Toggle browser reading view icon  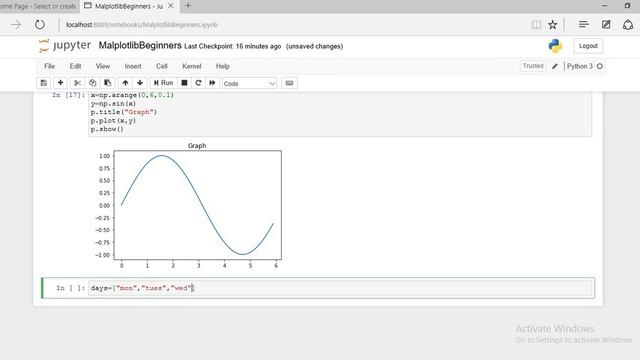click(x=536, y=24)
